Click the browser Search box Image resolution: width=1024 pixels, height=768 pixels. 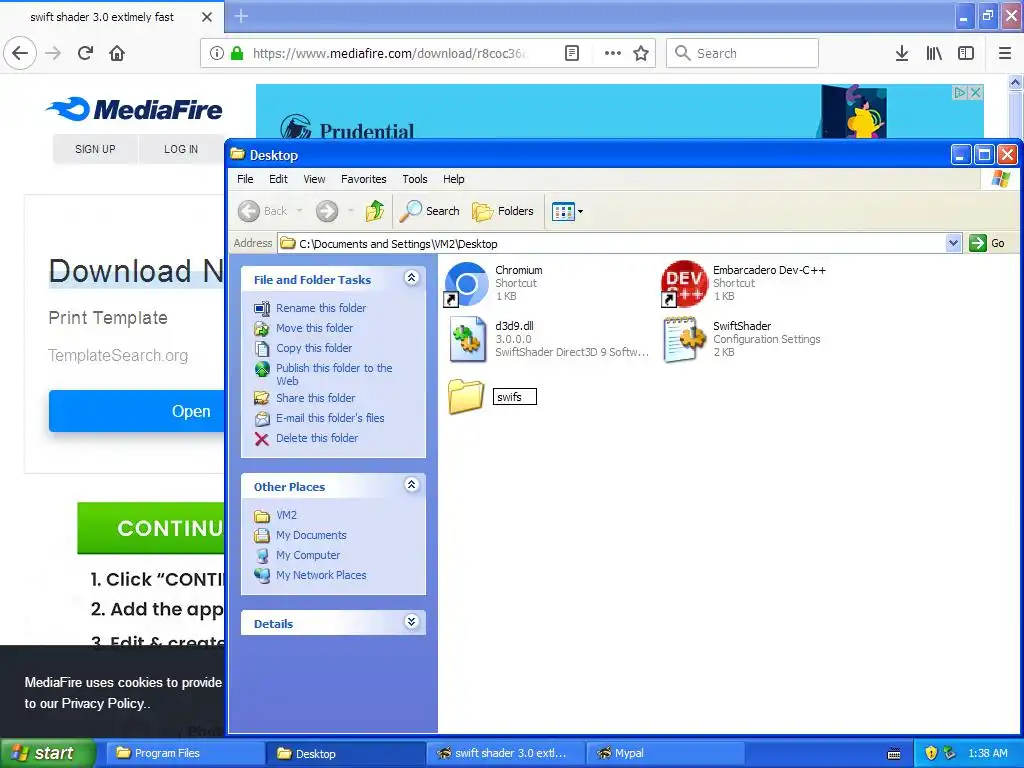click(742, 53)
